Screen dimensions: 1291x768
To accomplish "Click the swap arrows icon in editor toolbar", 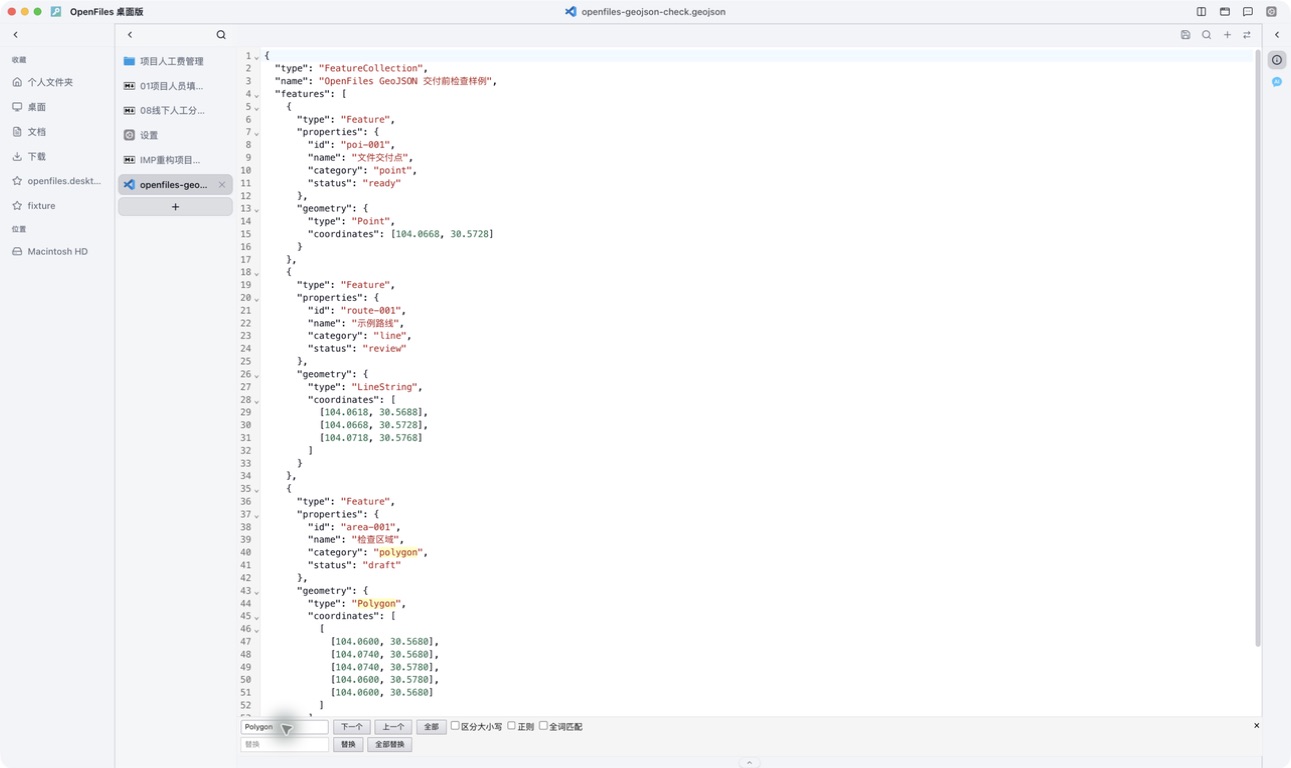I will pyautogui.click(x=1247, y=35).
